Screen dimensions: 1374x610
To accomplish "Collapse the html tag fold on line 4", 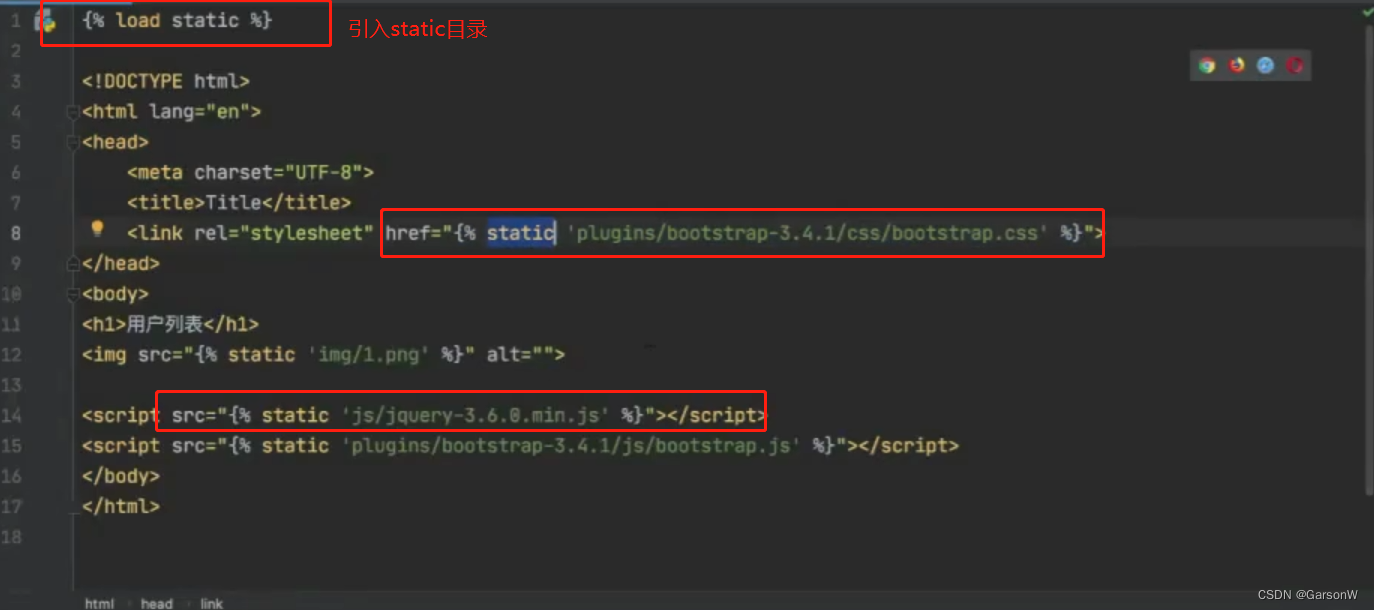I will (x=73, y=112).
